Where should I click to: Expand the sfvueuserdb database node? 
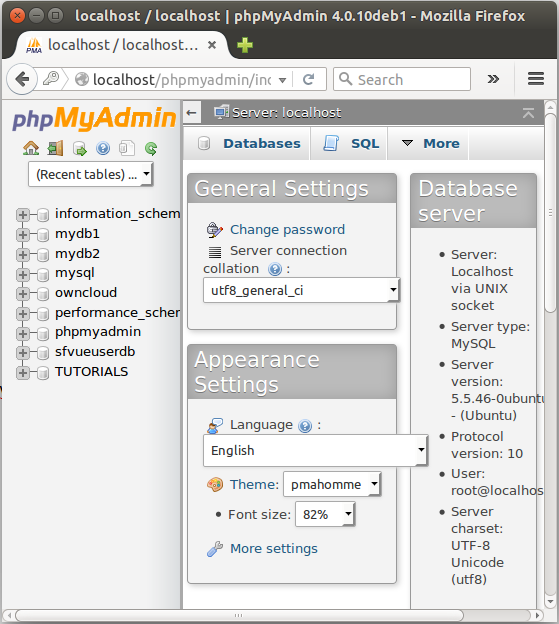tap(23, 353)
